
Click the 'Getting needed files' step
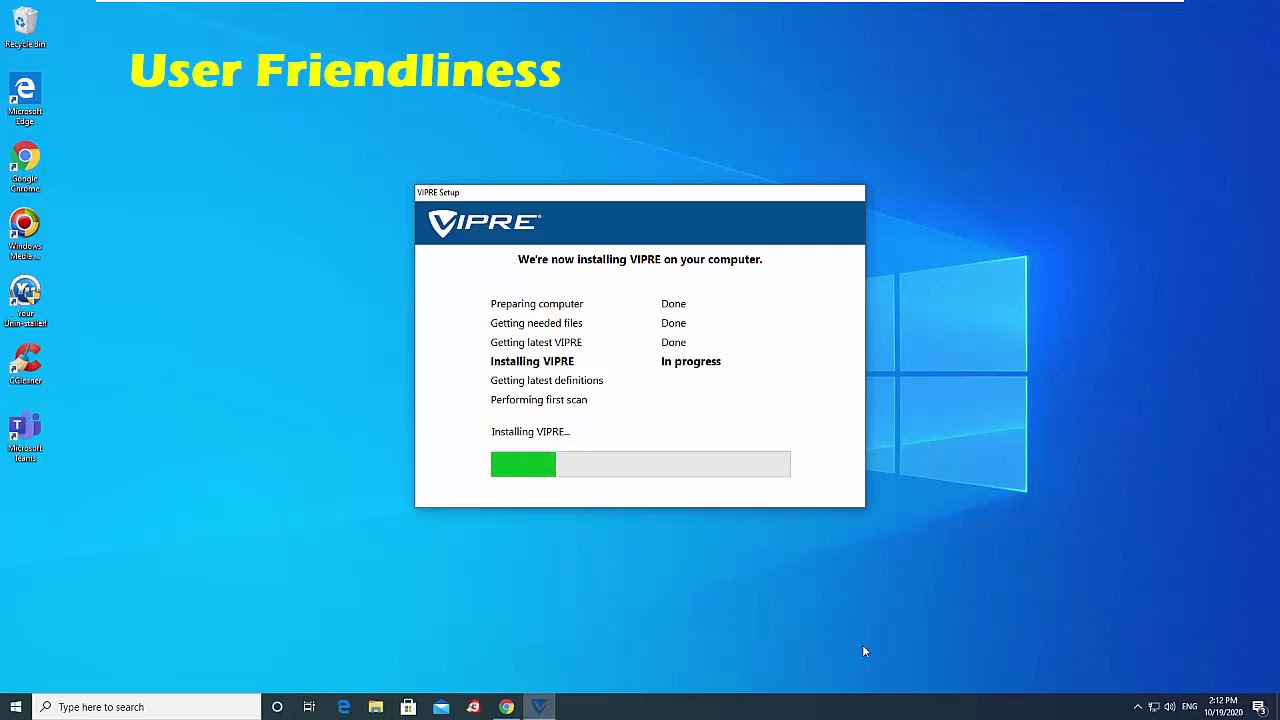536,323
